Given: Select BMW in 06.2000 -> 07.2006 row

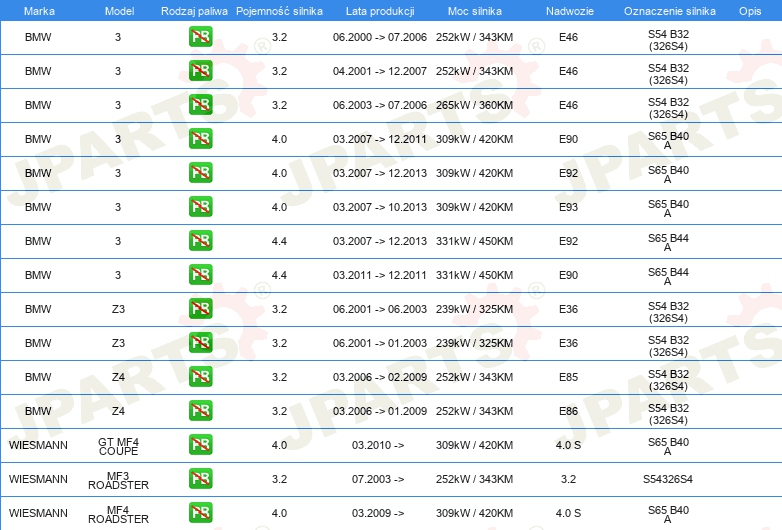Looking at the screenshot, I should 38,37.
